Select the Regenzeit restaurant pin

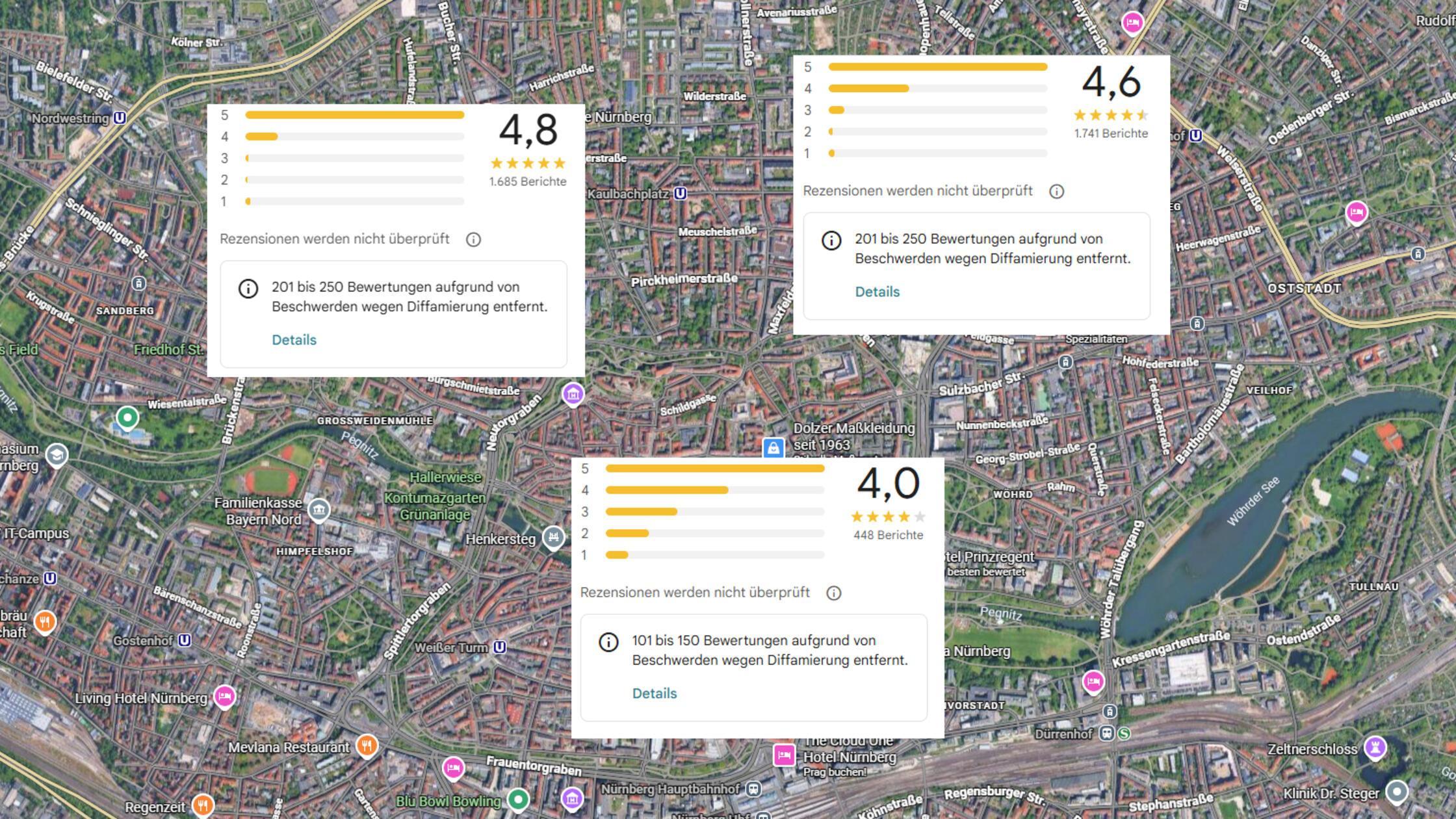(203, 806)
